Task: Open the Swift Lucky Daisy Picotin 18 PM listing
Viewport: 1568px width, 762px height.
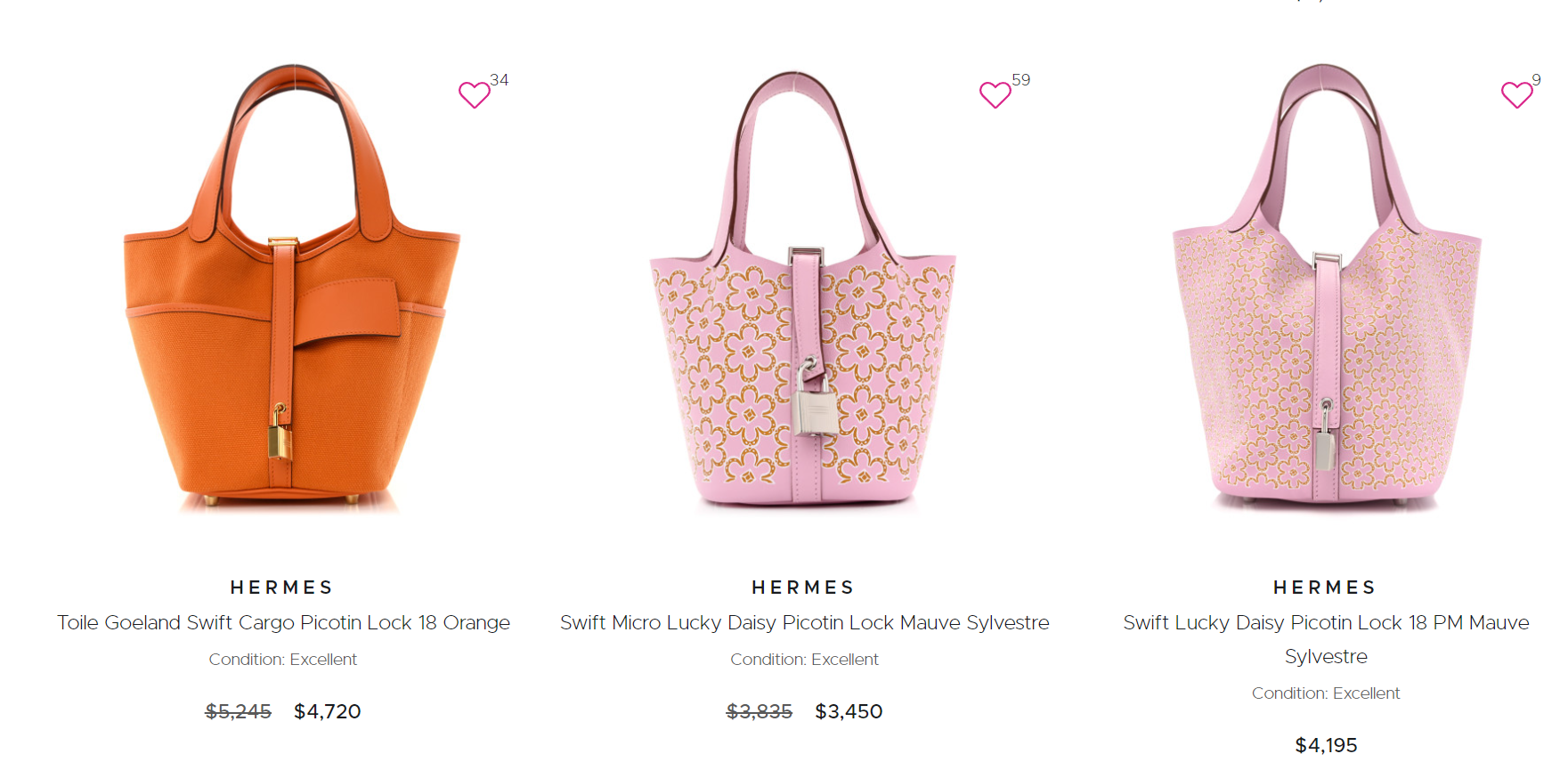Action: coord(1325,622)
